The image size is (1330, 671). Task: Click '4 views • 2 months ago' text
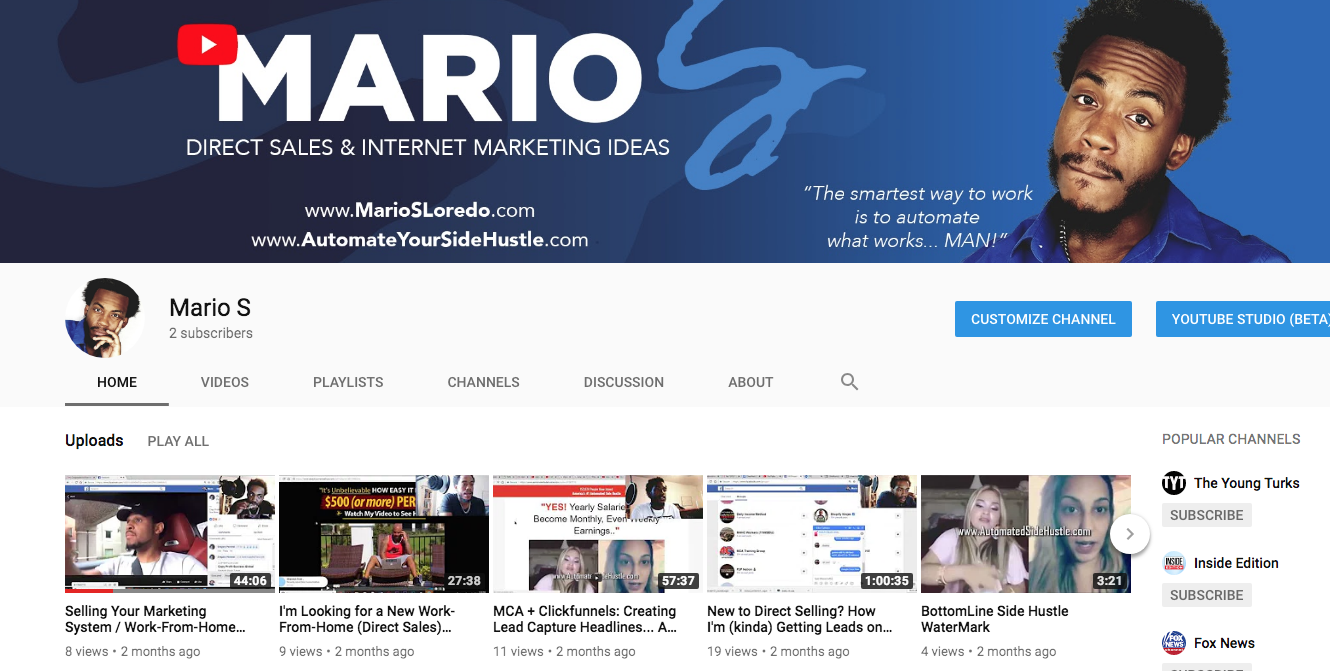(989, 651)
